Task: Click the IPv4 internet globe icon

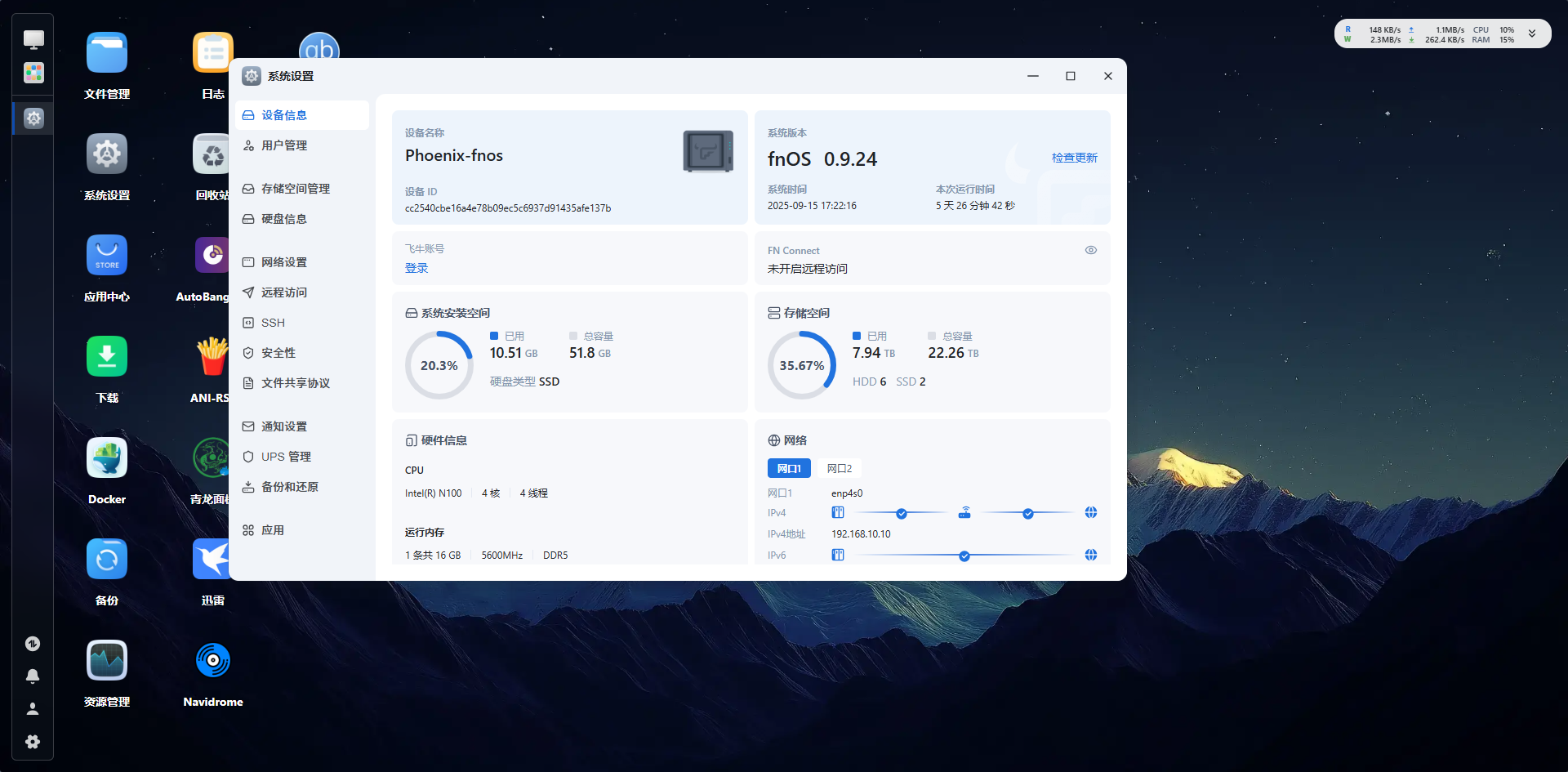Action: (1091, 512)
